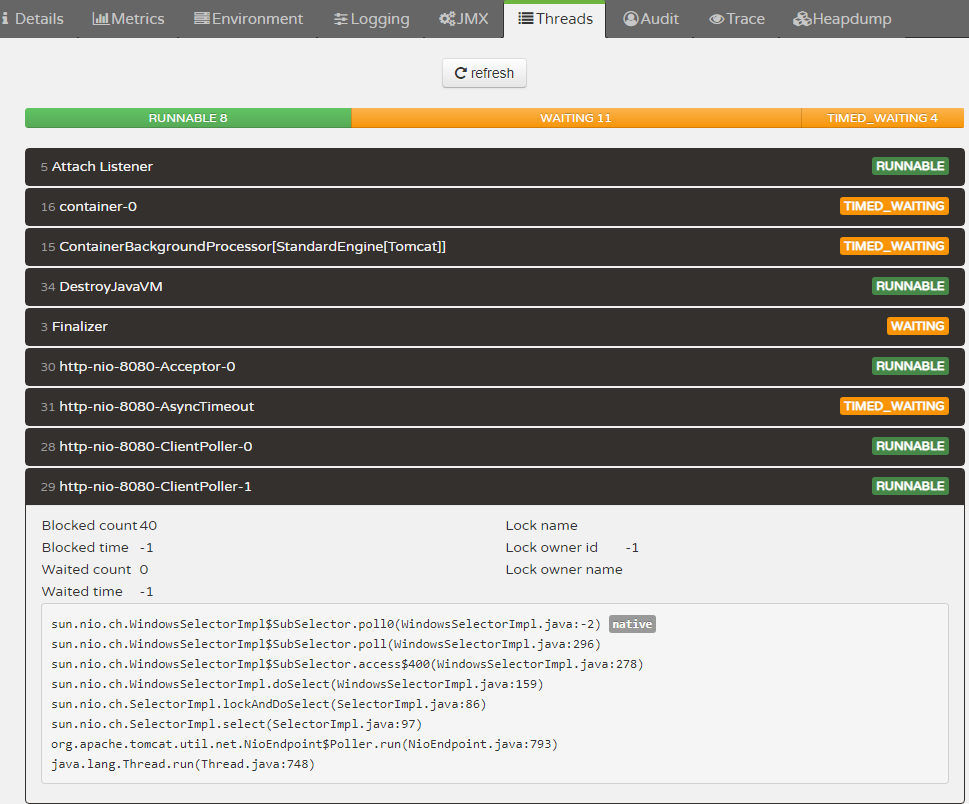Click the NioEndpoint$Poller.run stack line

pos(305,744)
